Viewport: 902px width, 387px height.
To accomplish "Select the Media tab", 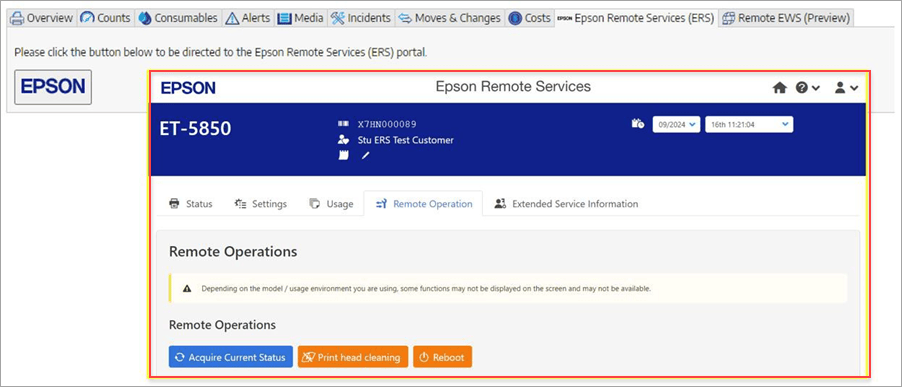I will click(x=300, y=18).
